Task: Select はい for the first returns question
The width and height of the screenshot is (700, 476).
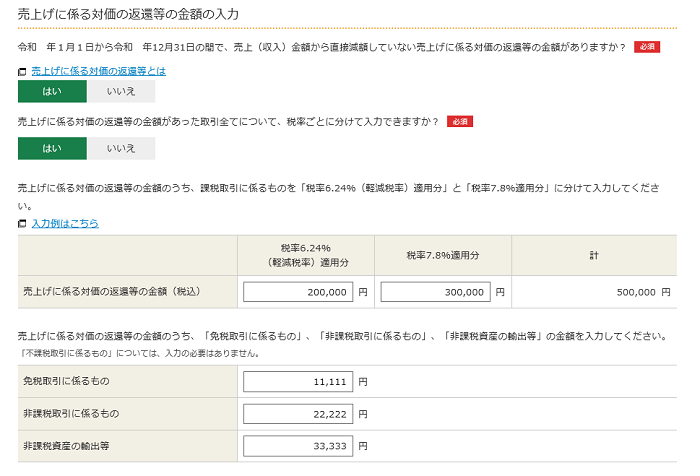Action: (52, 92)
